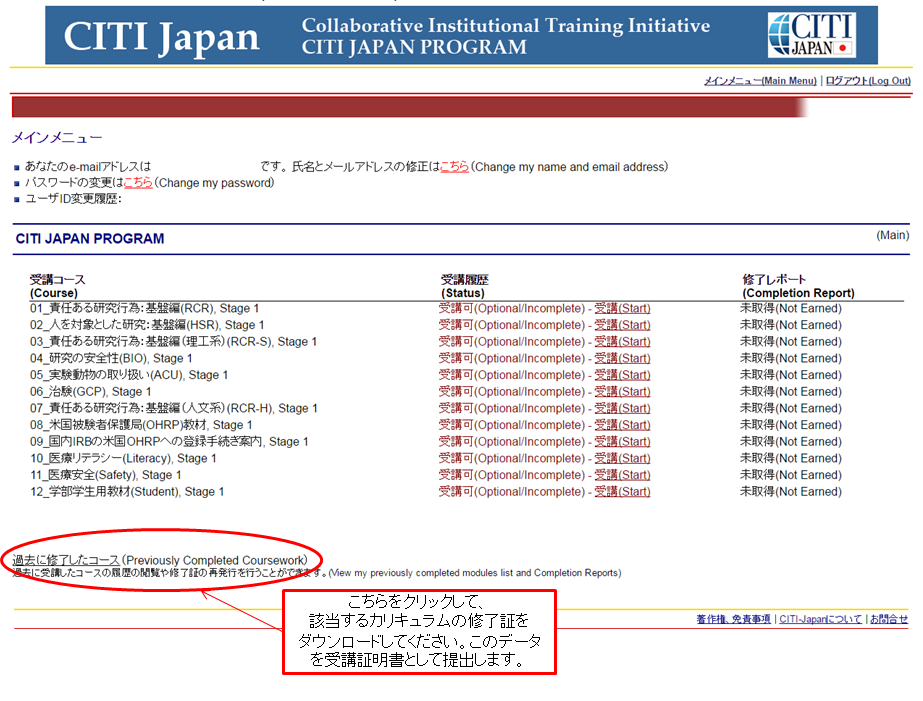The width and height of the screenshot is (923, 701).
Task: Click Not Earned status for course 12
Action: [791, 491]
